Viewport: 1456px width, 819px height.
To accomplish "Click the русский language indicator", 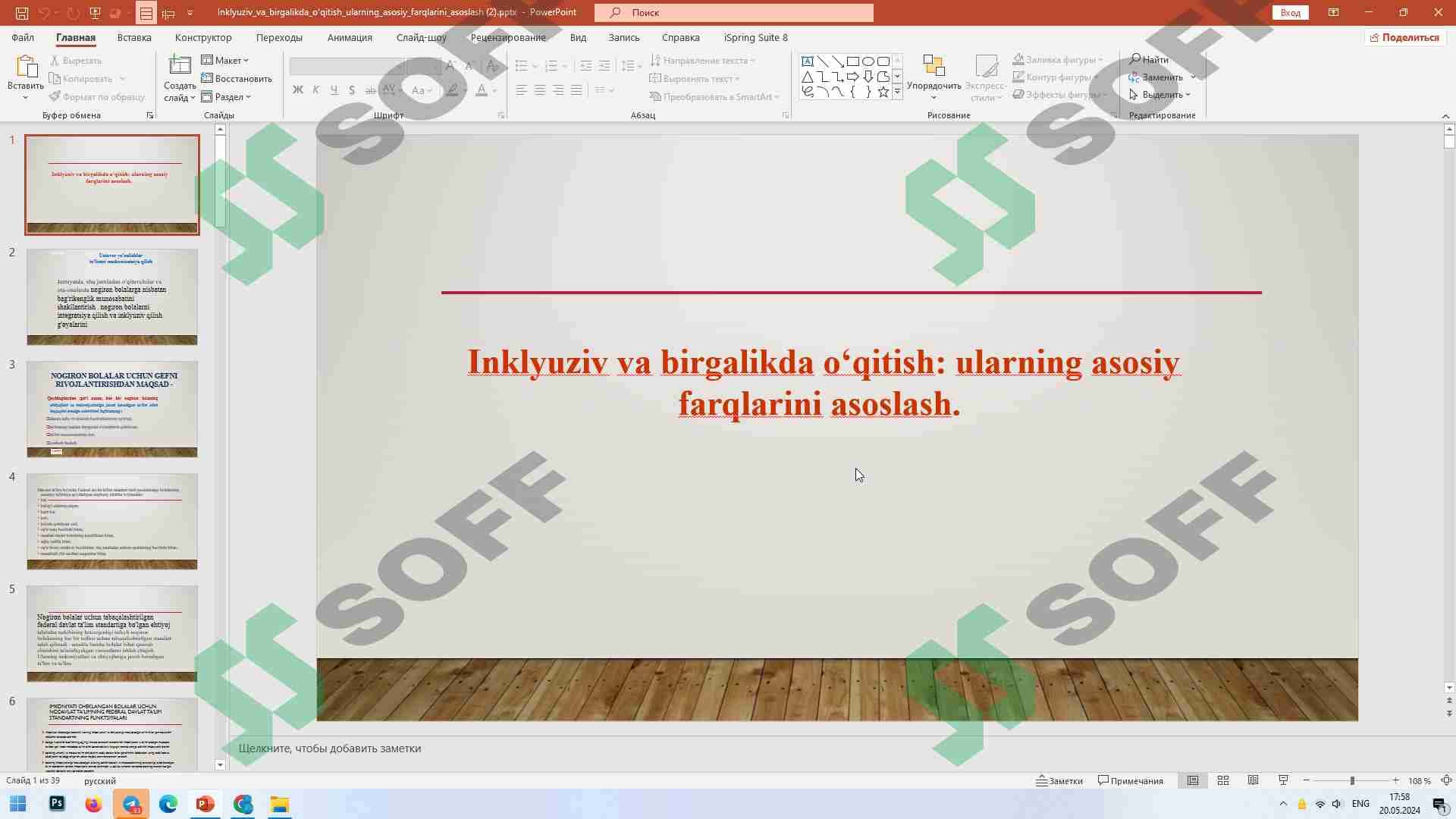I will click(100, 780).
